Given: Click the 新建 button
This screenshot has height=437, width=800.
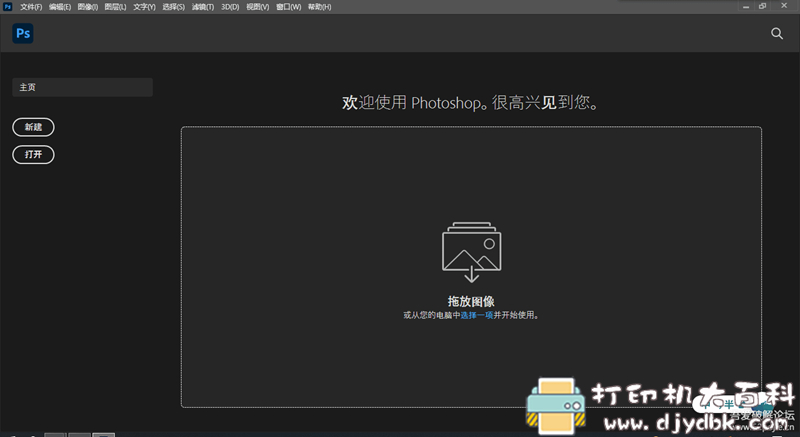Looking at the screenshot, I should [33, 127].
